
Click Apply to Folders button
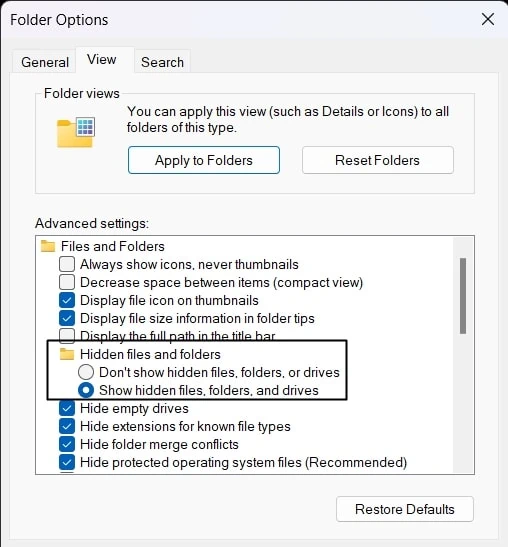point(204,160)
